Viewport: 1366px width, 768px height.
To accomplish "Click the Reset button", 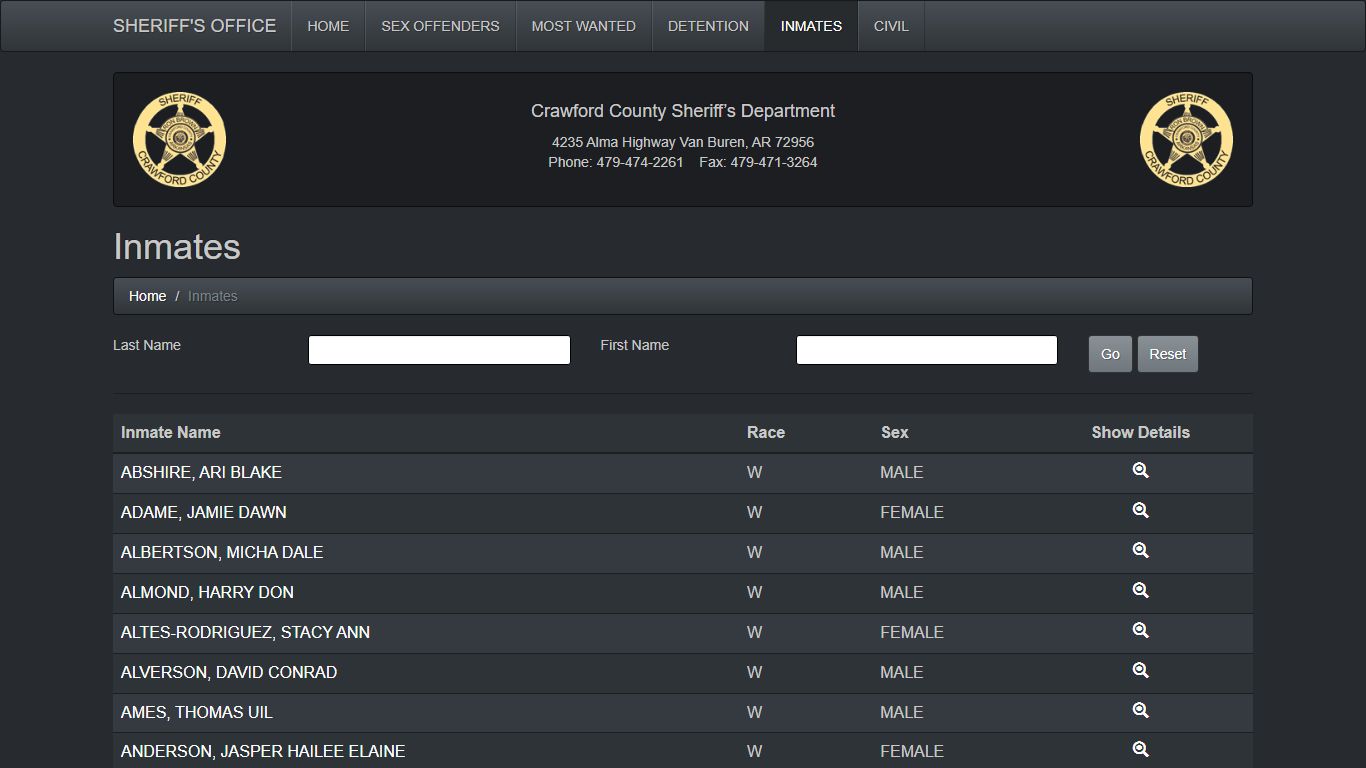I will pyautogui.click(x=1168, y=354).
